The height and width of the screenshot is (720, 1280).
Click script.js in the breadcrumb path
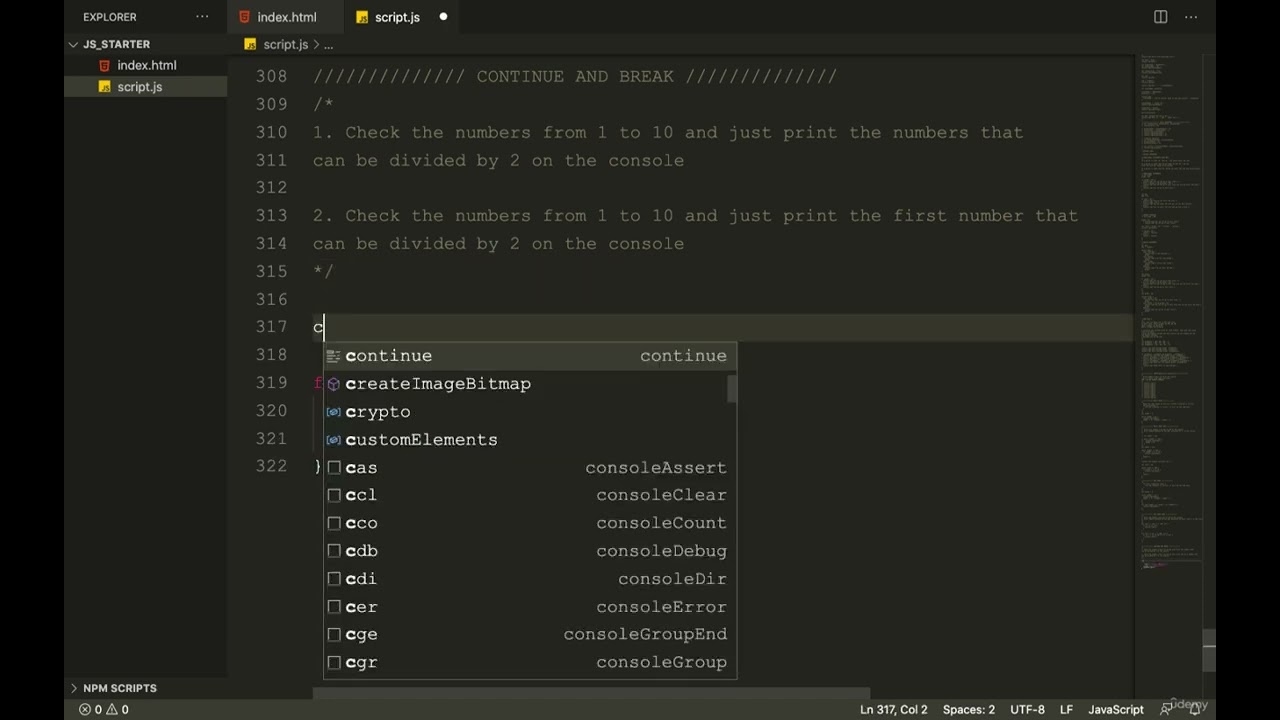click(x=285, y=44)
